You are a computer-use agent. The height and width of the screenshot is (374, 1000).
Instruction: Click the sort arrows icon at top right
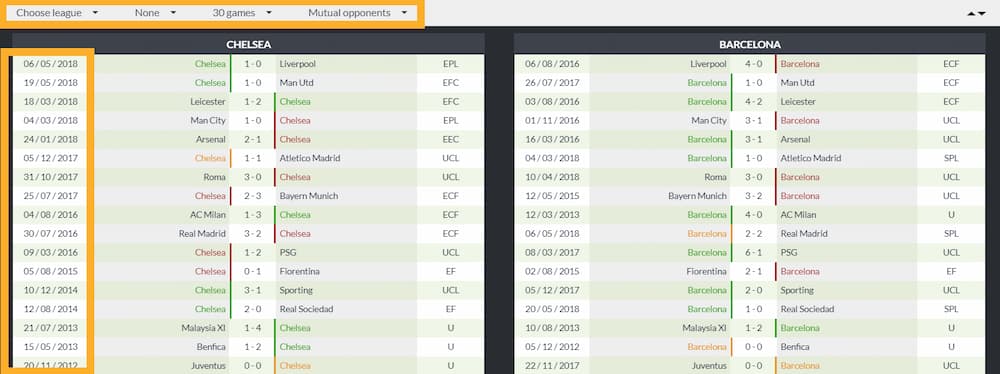[976, 13]
